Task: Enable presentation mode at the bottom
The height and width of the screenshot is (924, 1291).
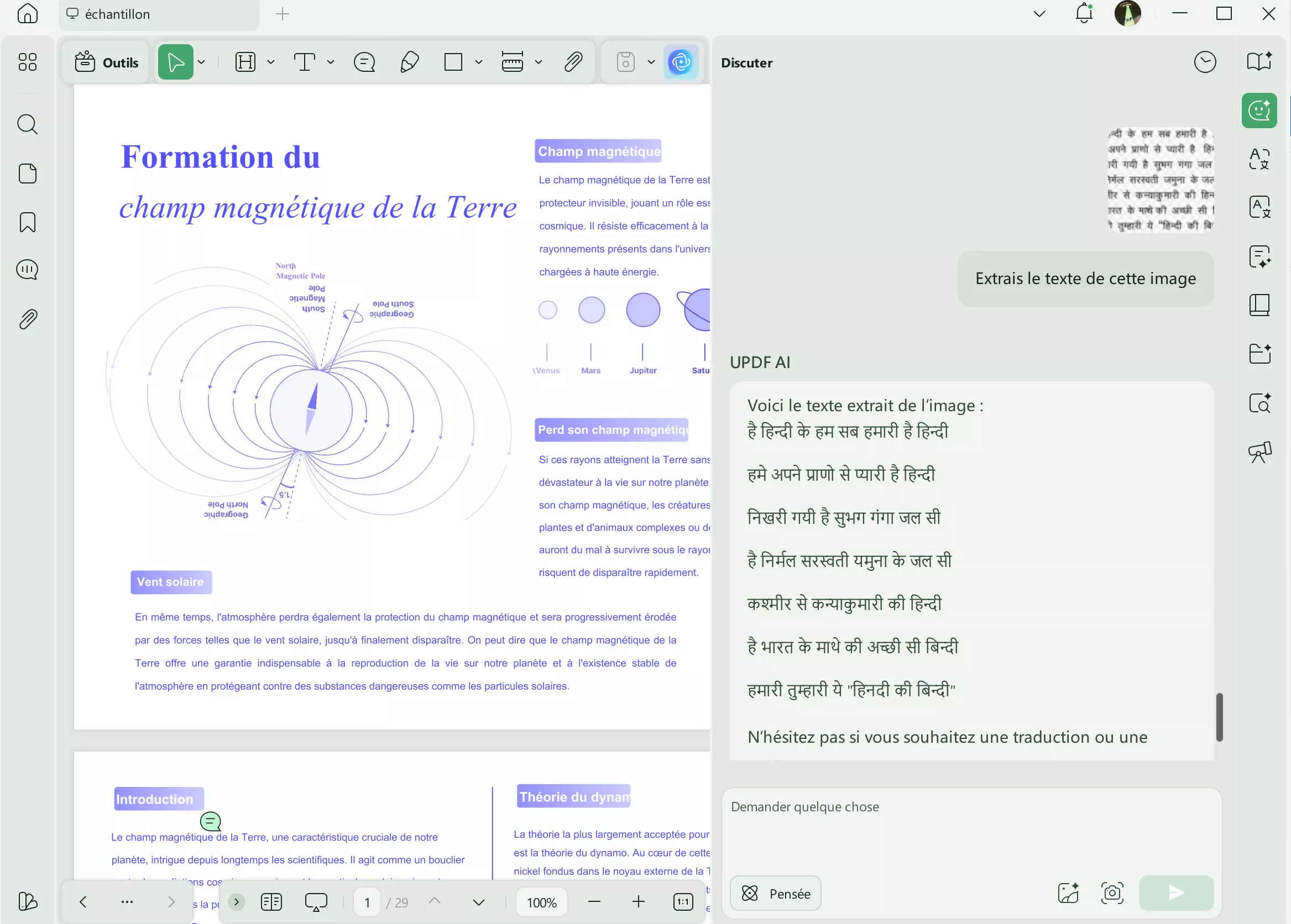Action: click(x=316, y=902)
